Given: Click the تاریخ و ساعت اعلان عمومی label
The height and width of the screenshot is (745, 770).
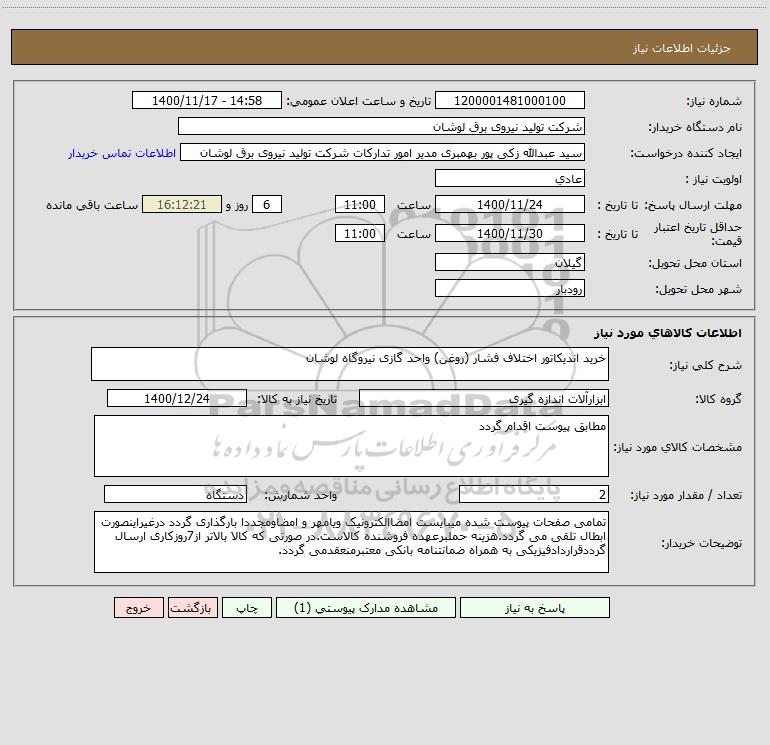Looking at the screenshot, I should coord(358,101).
